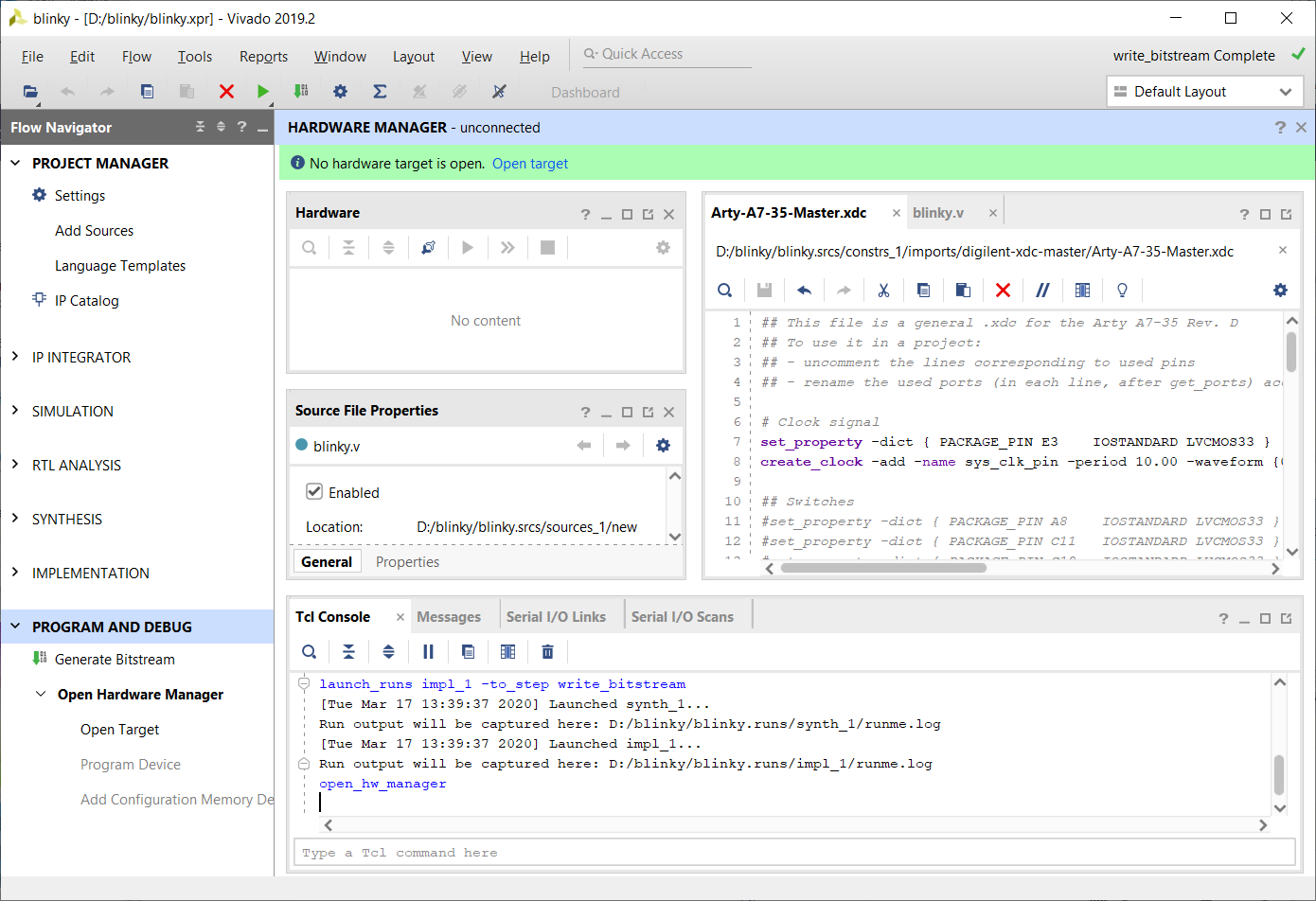Viewport: 1316px width, 901px height.
Task: Click the Cut scissors icon in editor
Action: [x=883, y=291]
